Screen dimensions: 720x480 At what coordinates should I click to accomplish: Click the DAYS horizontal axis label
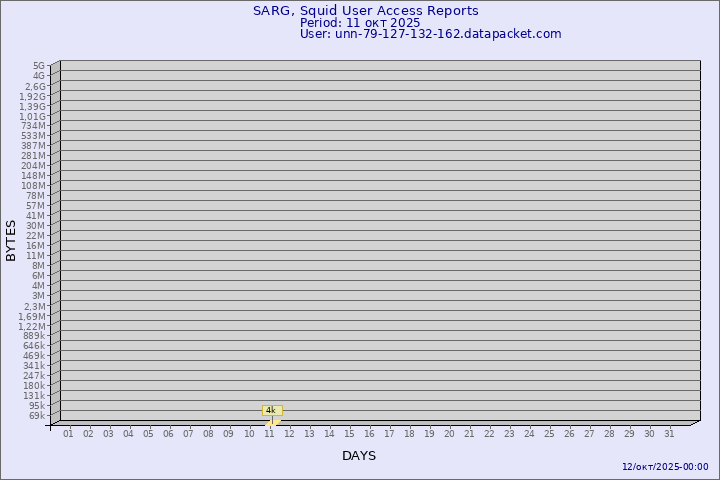point(359,456)
